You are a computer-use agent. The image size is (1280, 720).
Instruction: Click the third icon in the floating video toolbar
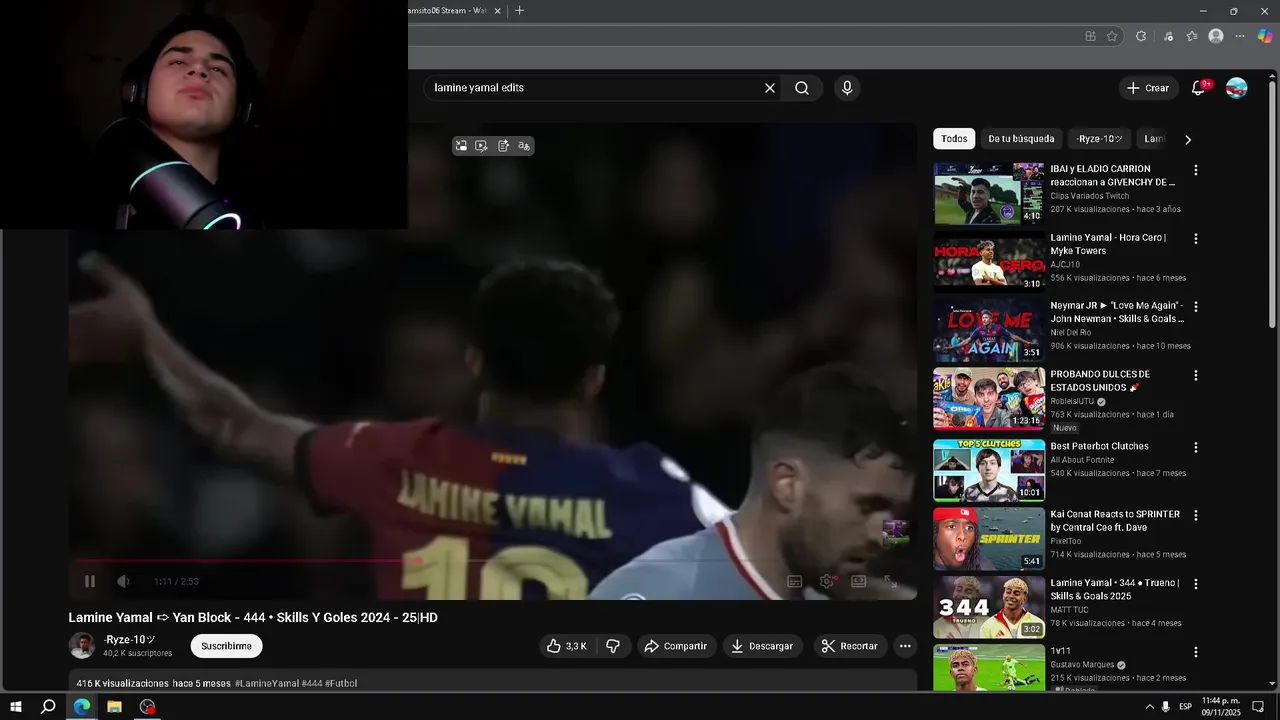(x=503, y=146)
